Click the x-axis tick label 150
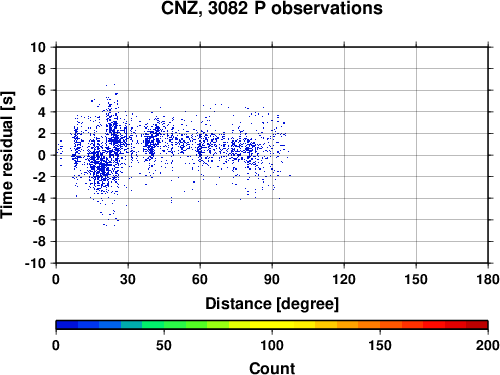Image resolution: width=500 pixels, height=375 pixels. (416, 279)
